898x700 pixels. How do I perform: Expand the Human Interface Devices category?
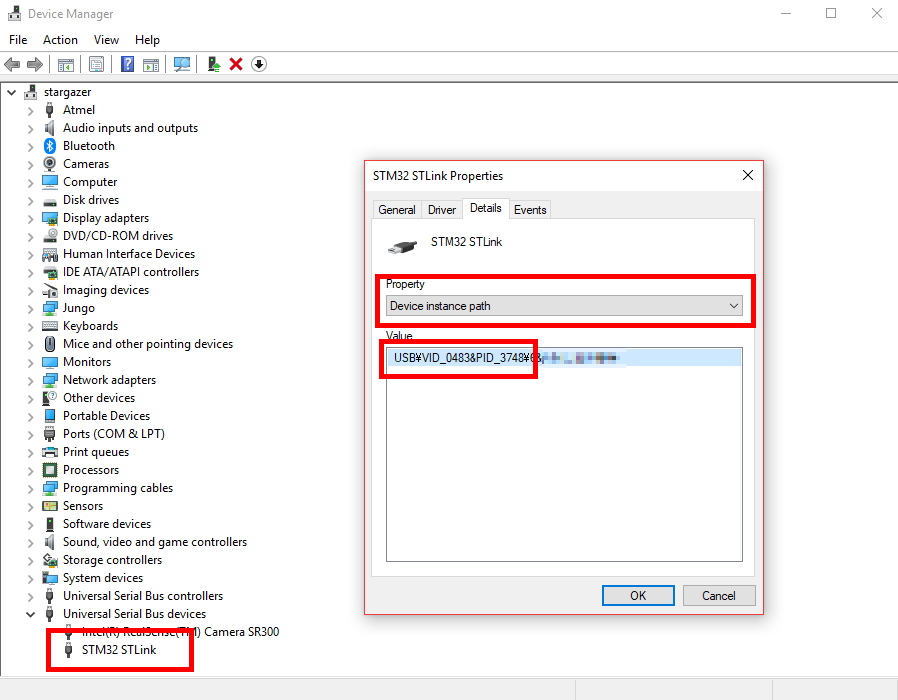pos(30,254)
